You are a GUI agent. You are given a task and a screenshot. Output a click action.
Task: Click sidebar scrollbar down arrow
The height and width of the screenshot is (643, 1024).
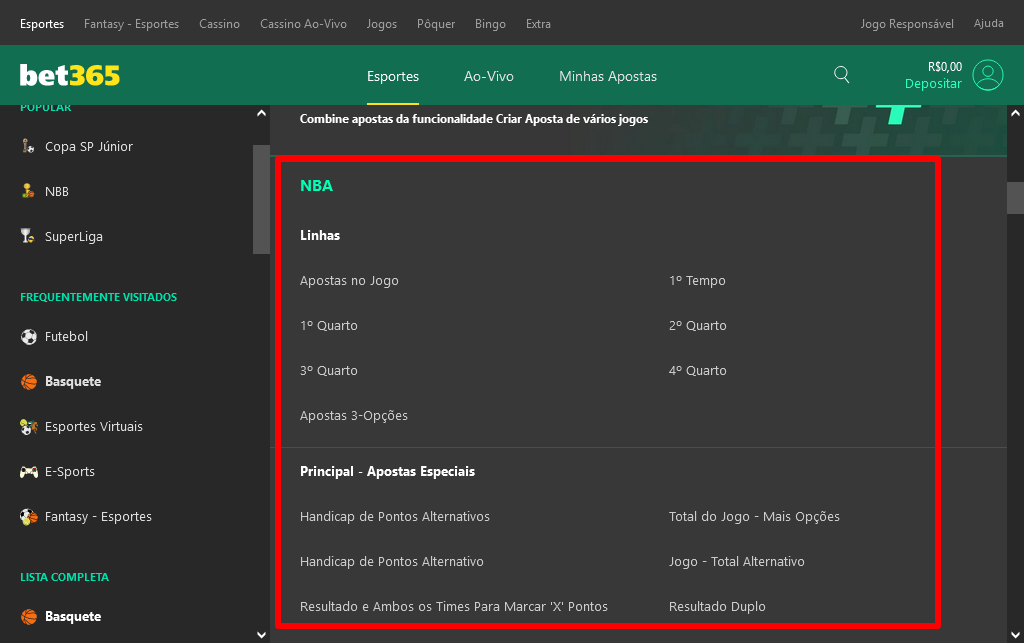(261, 635)
